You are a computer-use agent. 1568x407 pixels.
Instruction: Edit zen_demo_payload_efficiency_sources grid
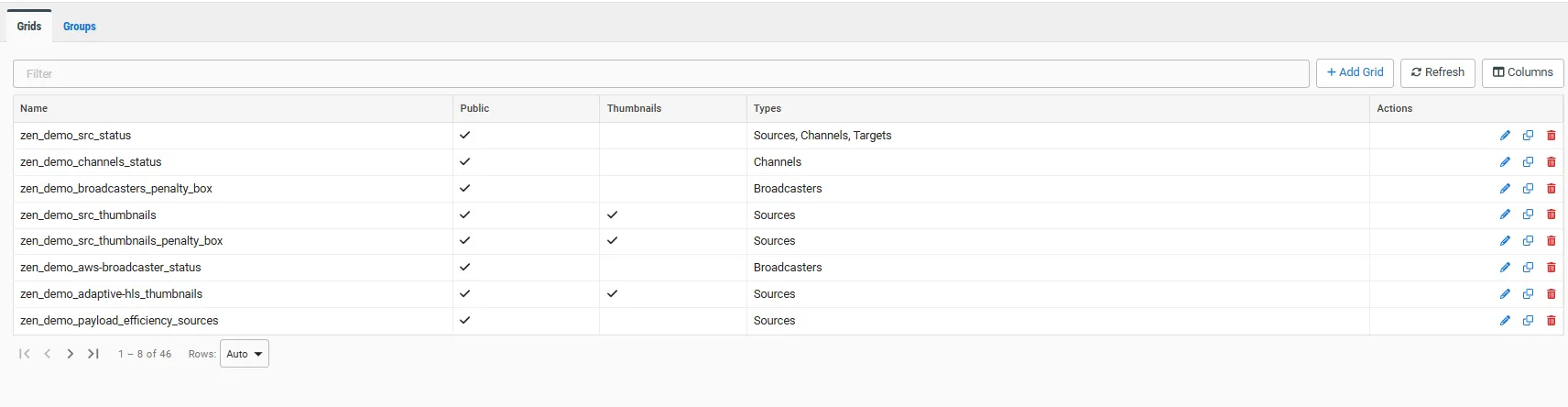tap(1505, 321)
